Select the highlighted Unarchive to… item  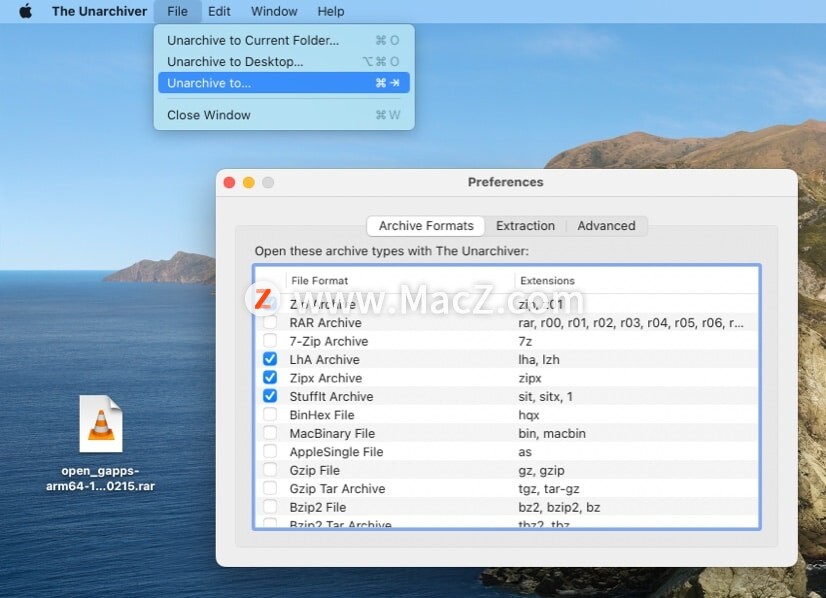pos(283,83)
